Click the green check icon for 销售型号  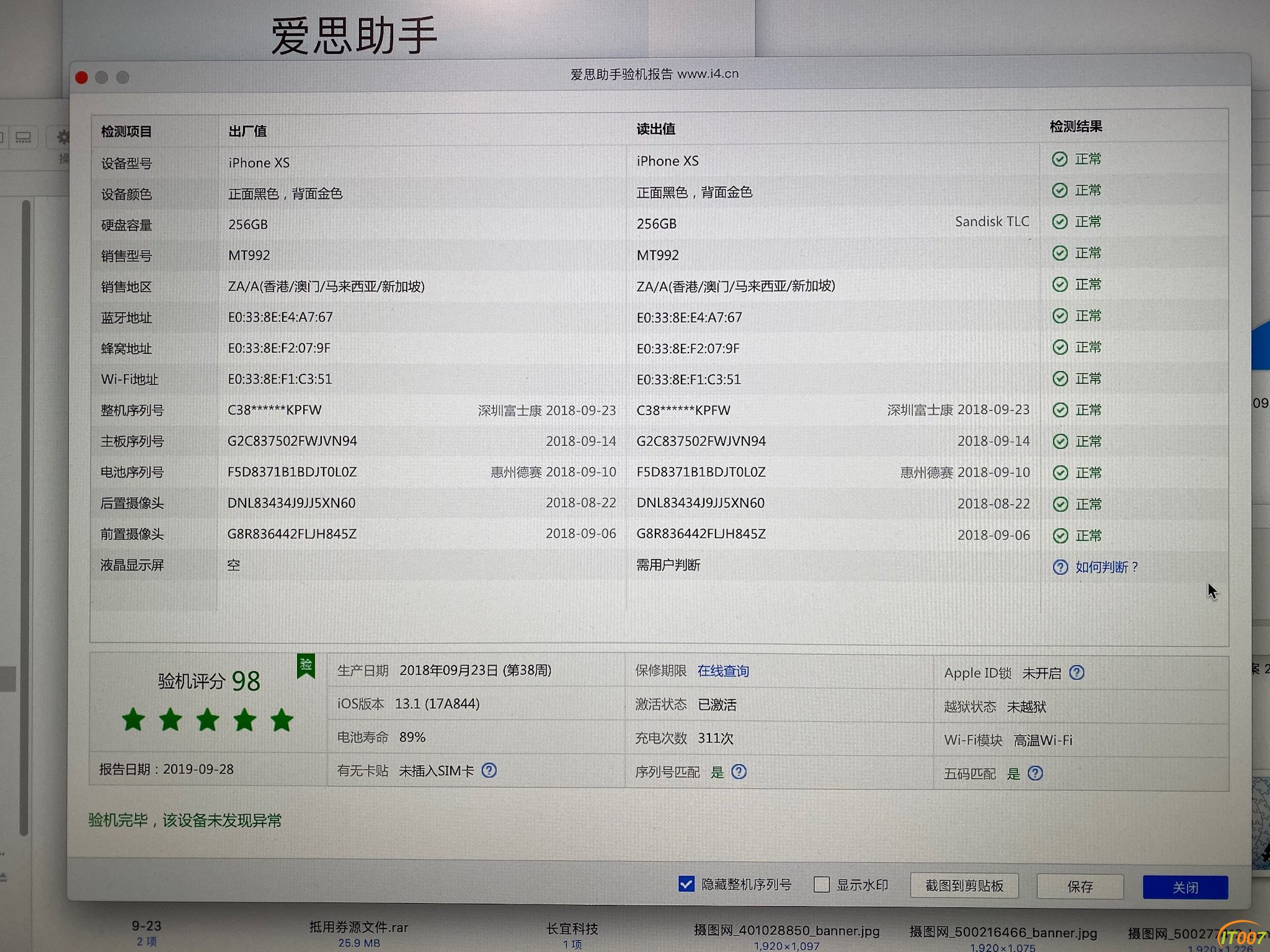pyautogui.click(x=1060, y=253)
